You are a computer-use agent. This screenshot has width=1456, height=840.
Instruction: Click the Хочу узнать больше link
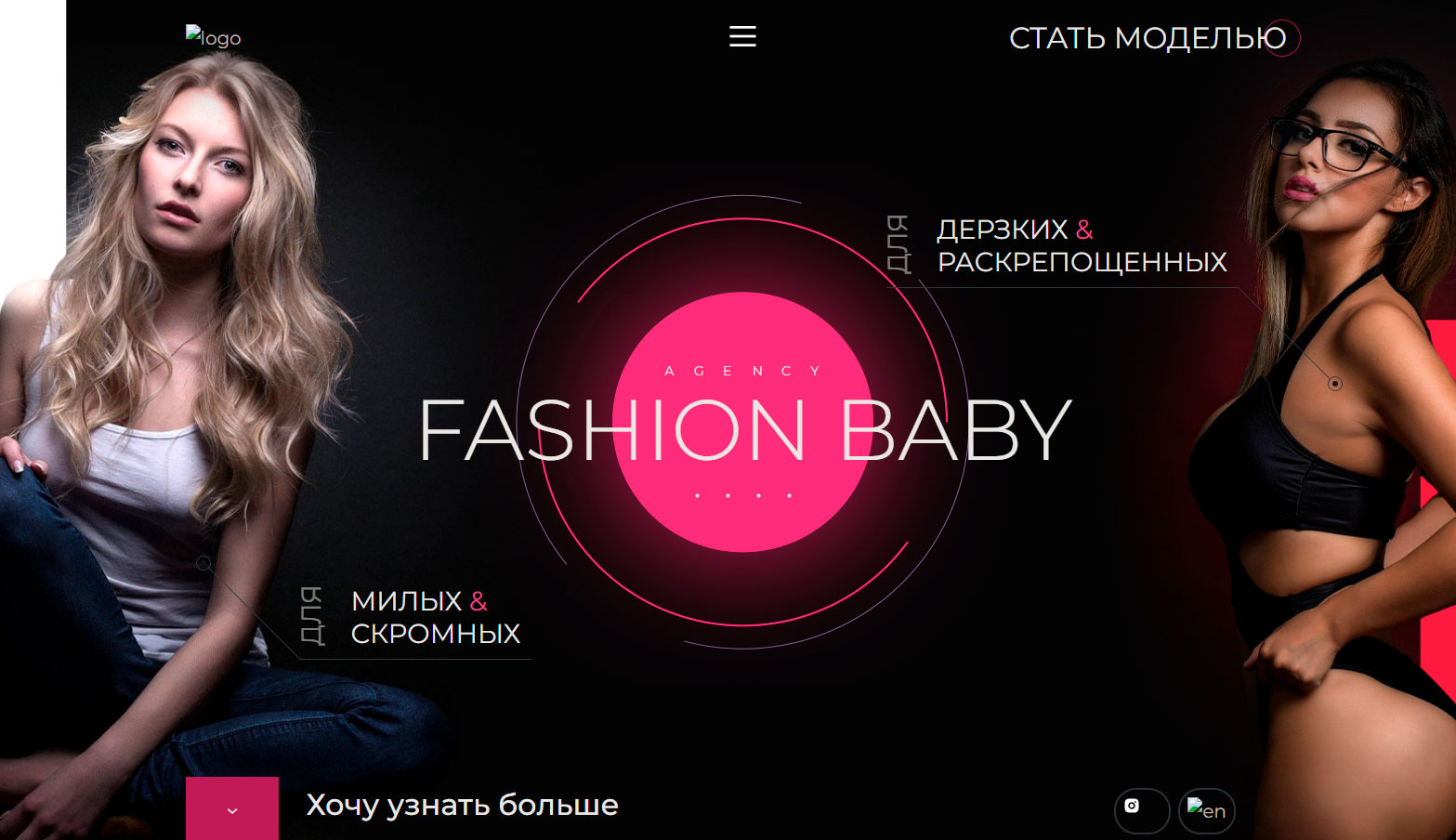point(462,805)
